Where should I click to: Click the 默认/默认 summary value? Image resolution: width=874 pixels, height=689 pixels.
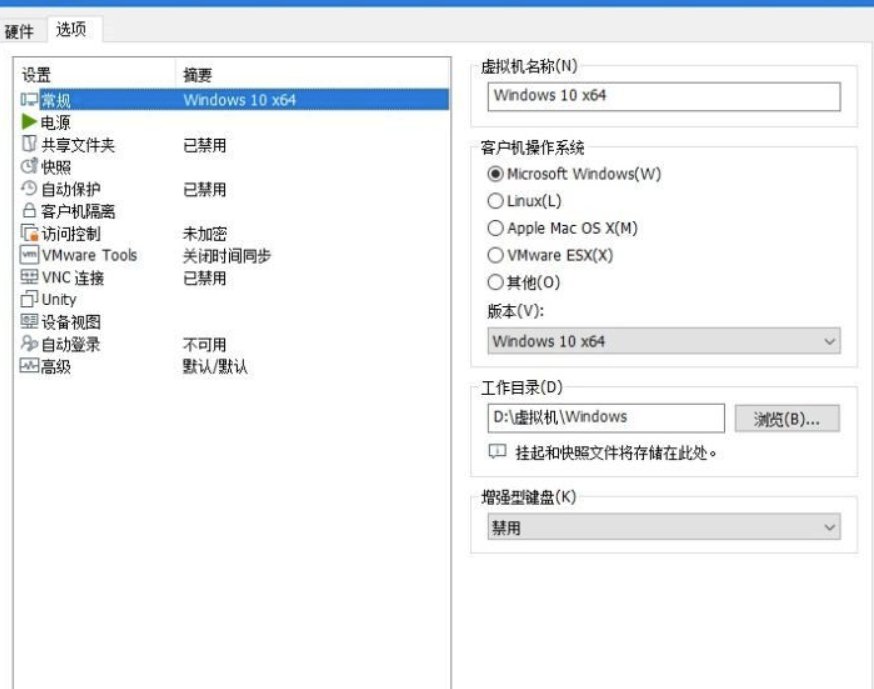click(x=215, y=366)
